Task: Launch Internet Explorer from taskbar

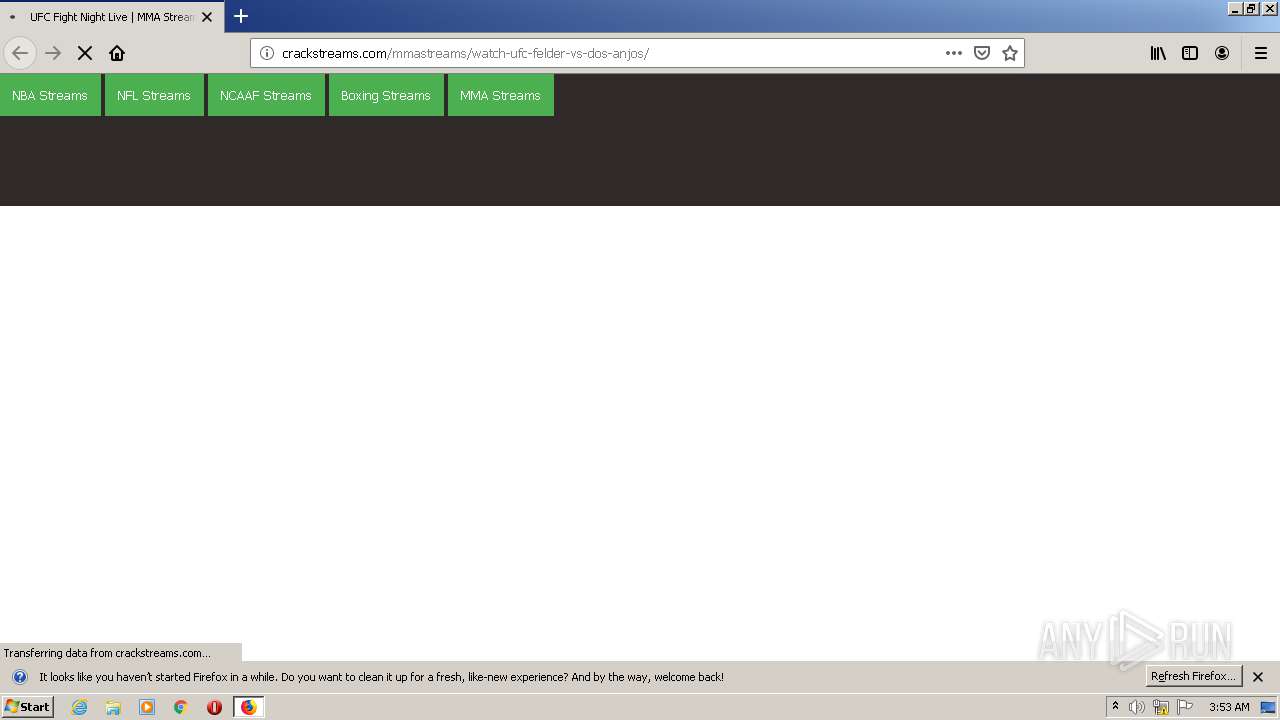Action: coord(80,707)
